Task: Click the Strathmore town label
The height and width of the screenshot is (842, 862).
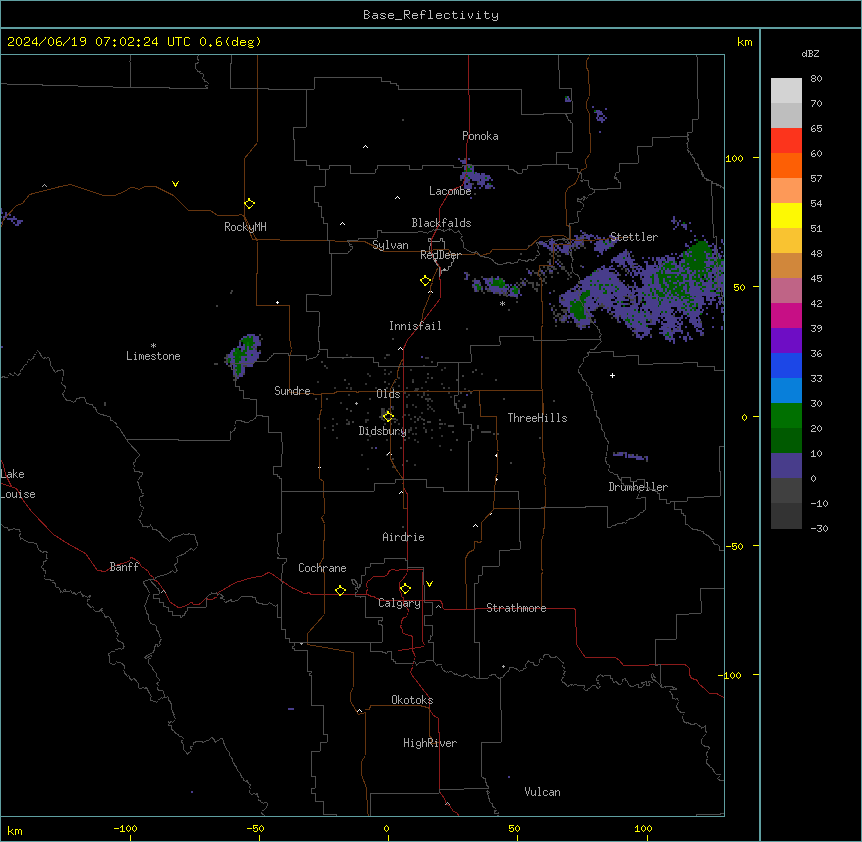Action: (x=516, y=608)
